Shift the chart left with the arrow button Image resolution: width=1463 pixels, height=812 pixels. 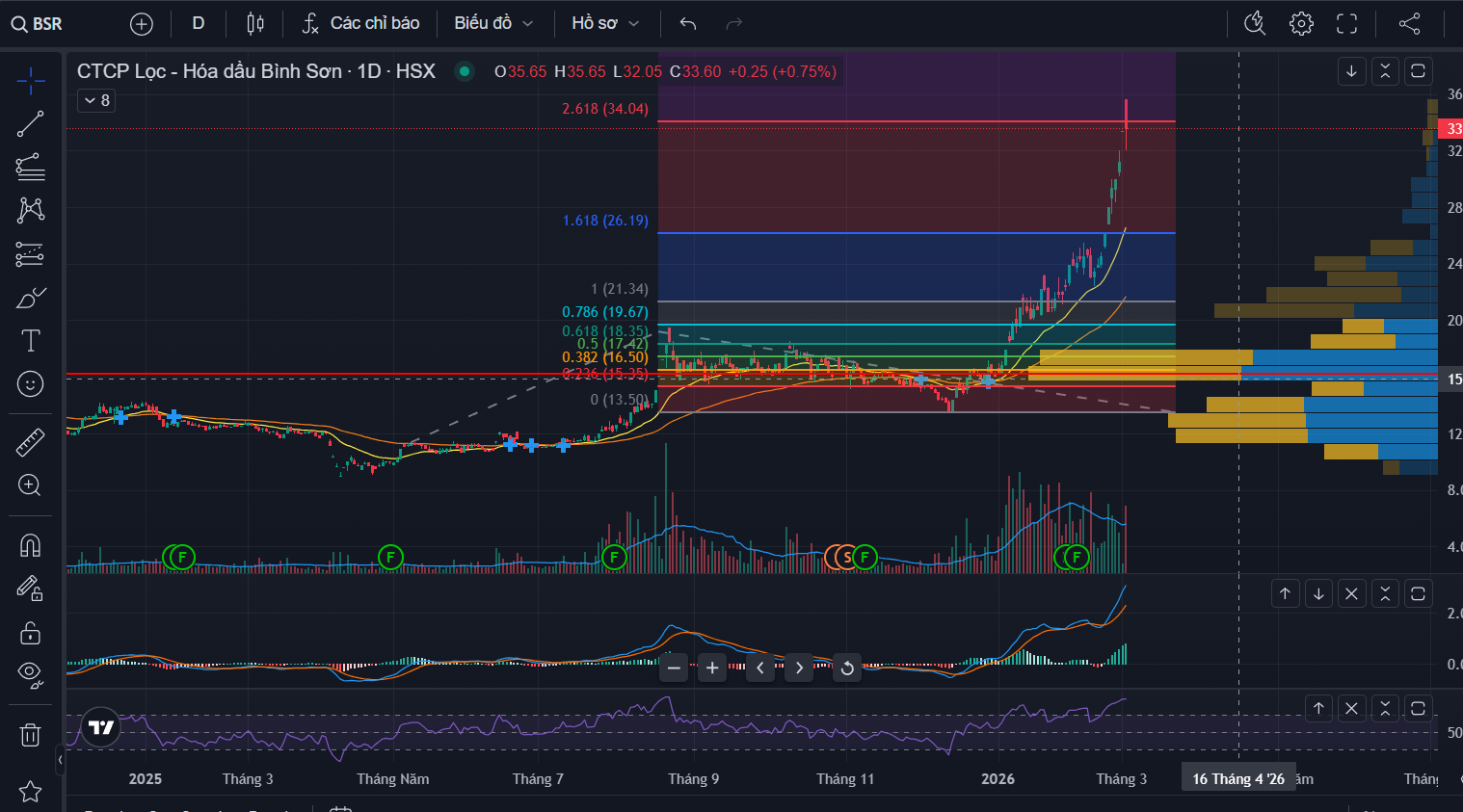point(760,668)
